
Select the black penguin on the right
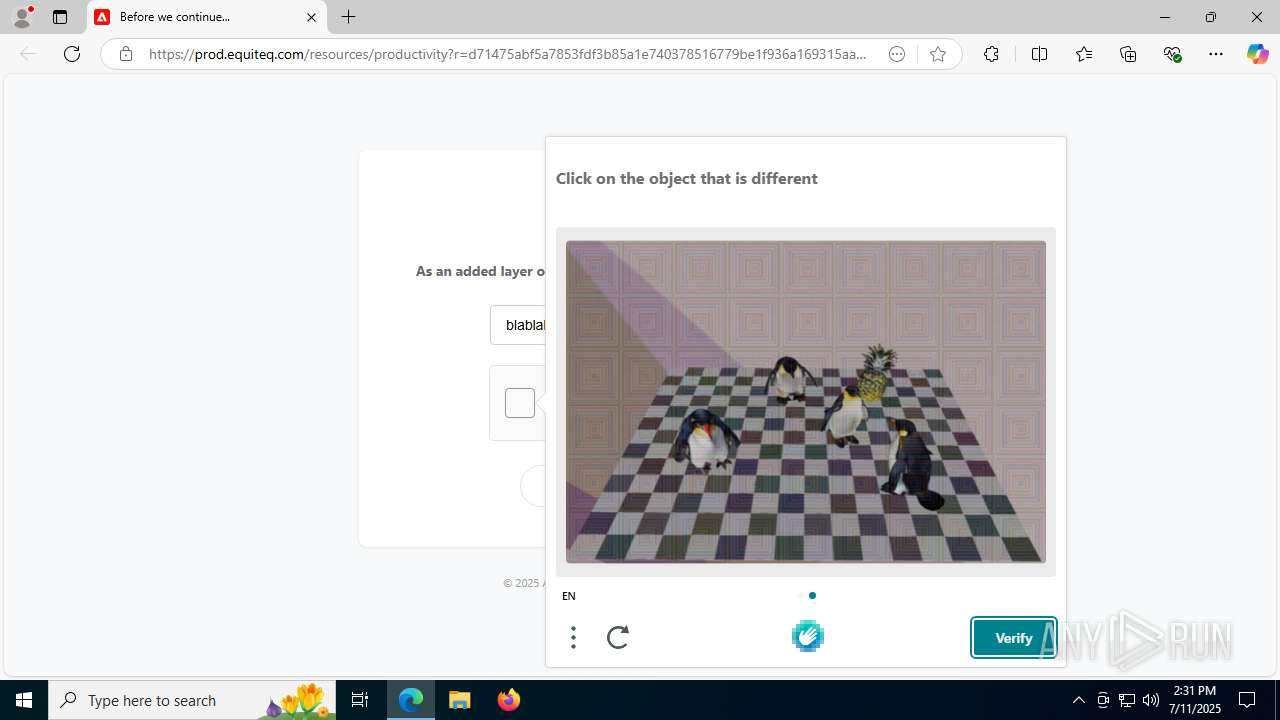(913, 465)
